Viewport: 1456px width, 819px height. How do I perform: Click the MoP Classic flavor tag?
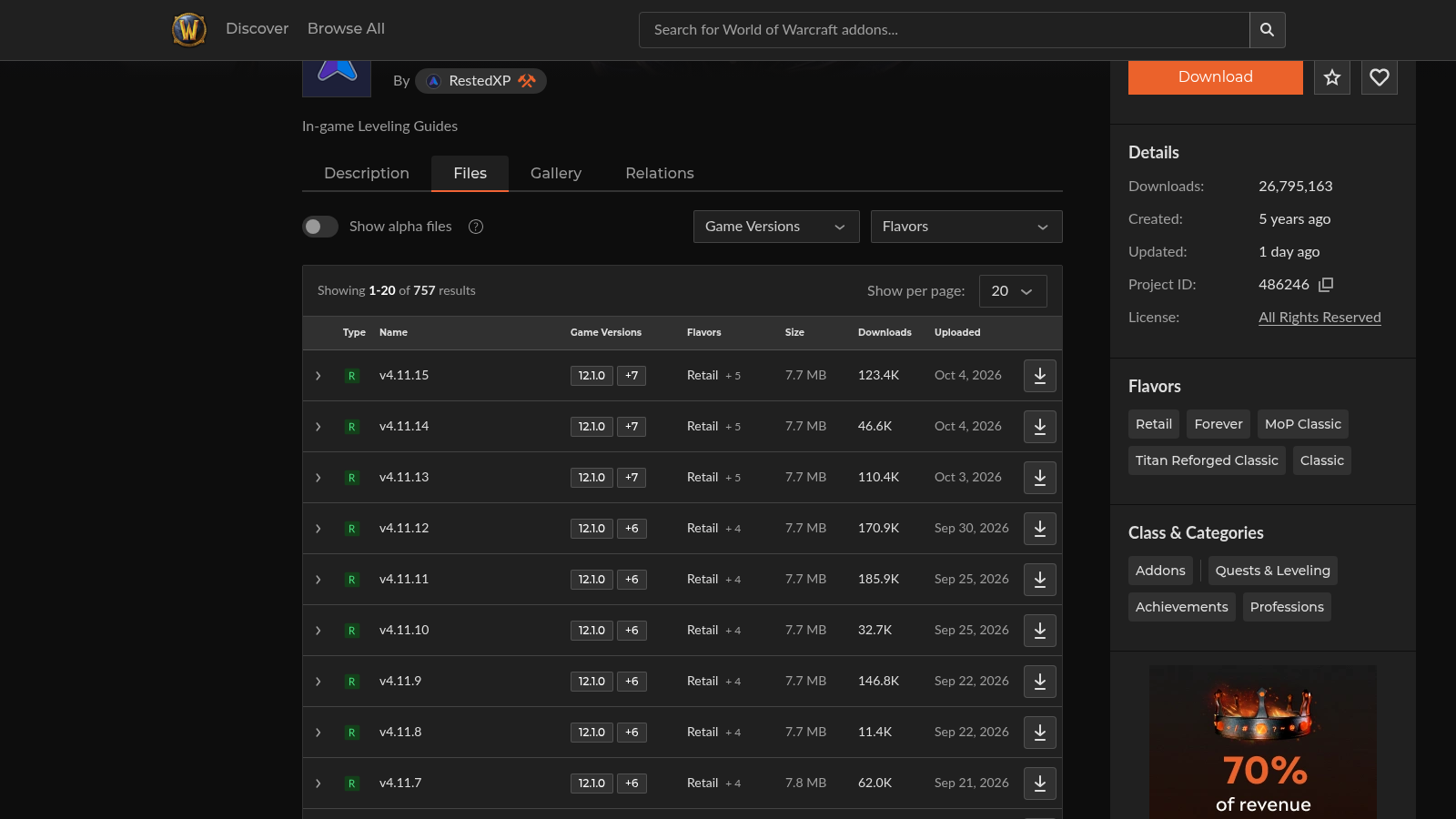pos(1303,424)
